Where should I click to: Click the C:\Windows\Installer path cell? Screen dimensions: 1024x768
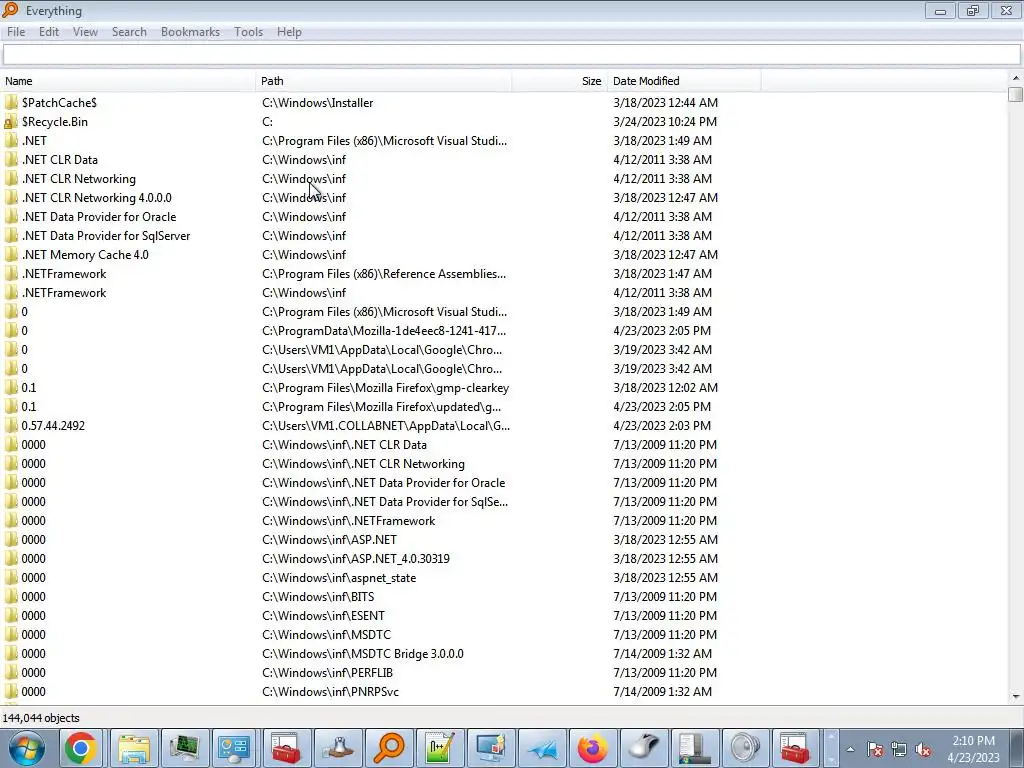[x=317, y=103]
